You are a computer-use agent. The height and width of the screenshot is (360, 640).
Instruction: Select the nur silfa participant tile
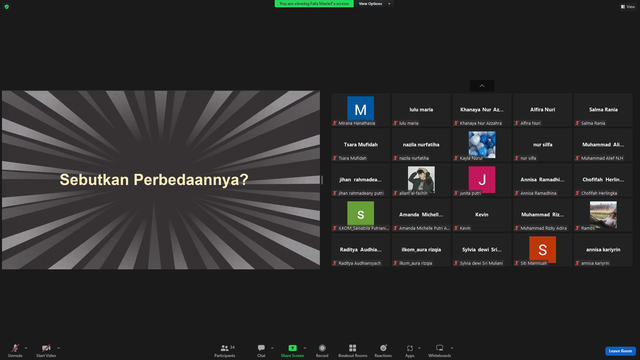pyautogui.click(x=542, y=144)
